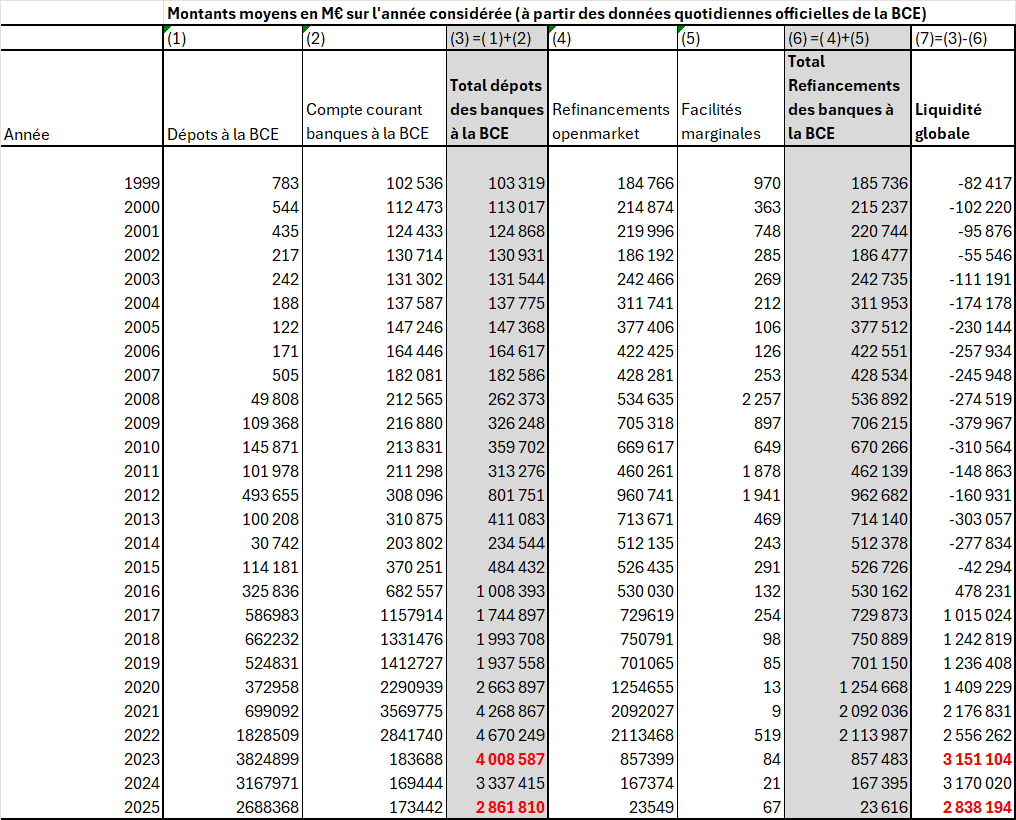Select the "Facilités marginales" header cell
Image resolution: width=1016 pixels, height=820 pixels.
click(x=721, y=121)
